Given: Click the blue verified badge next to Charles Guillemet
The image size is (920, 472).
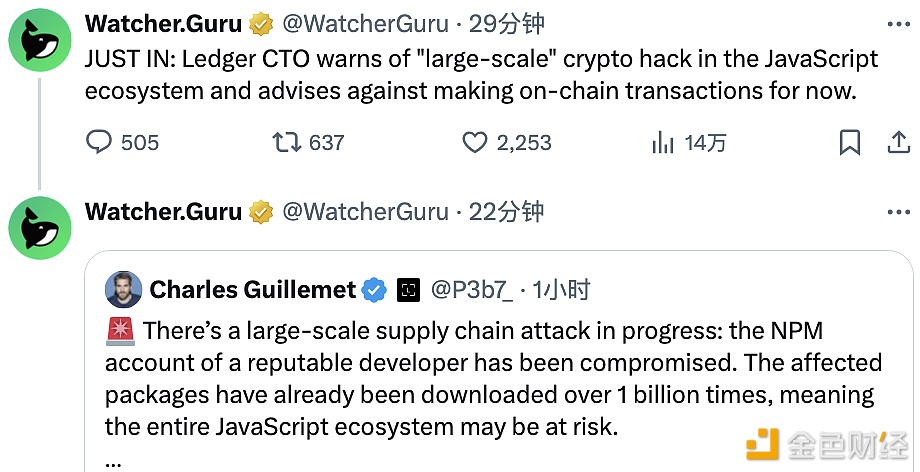Looking at the screenshot, I should click(x=374, y=290).
